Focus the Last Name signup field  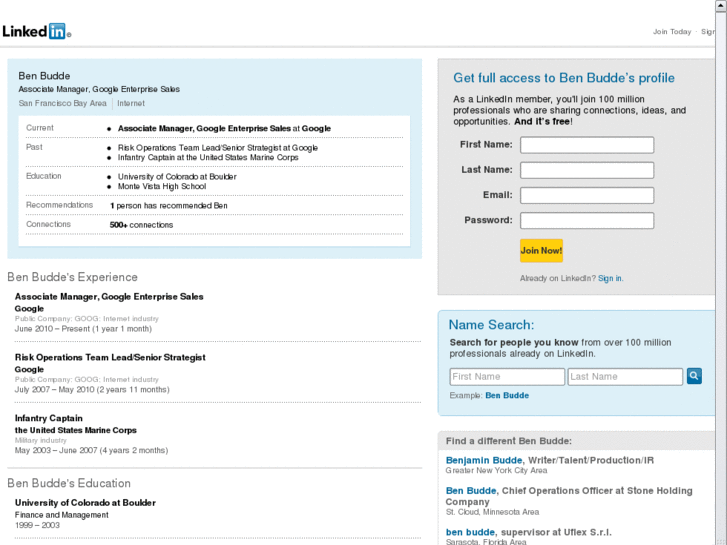(587, 170)
